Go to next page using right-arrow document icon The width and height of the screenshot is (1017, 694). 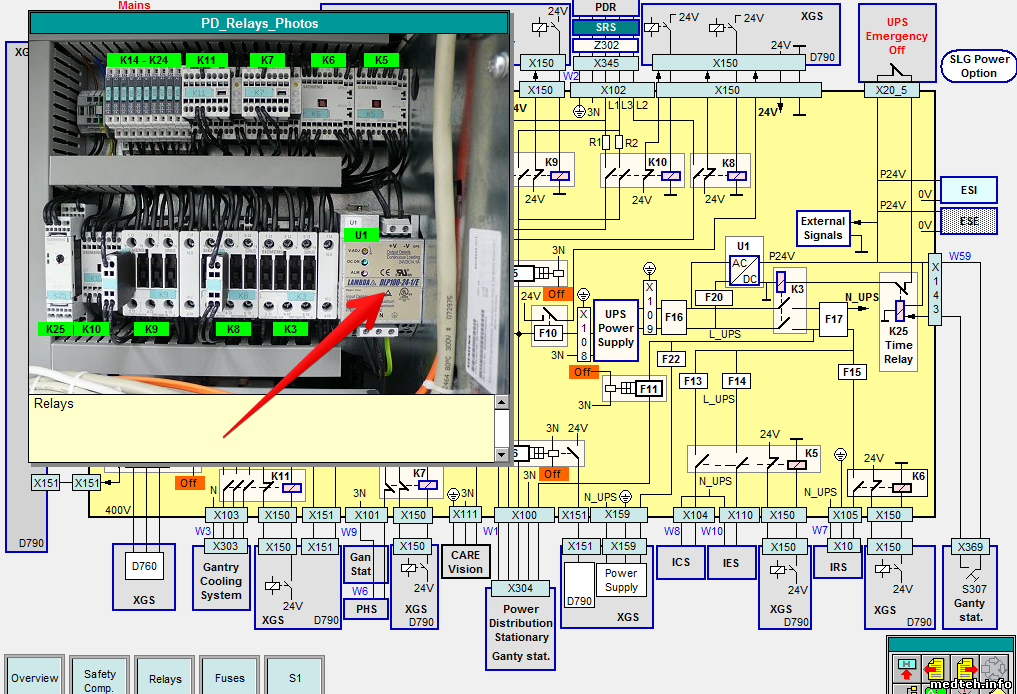click(965, 667)
